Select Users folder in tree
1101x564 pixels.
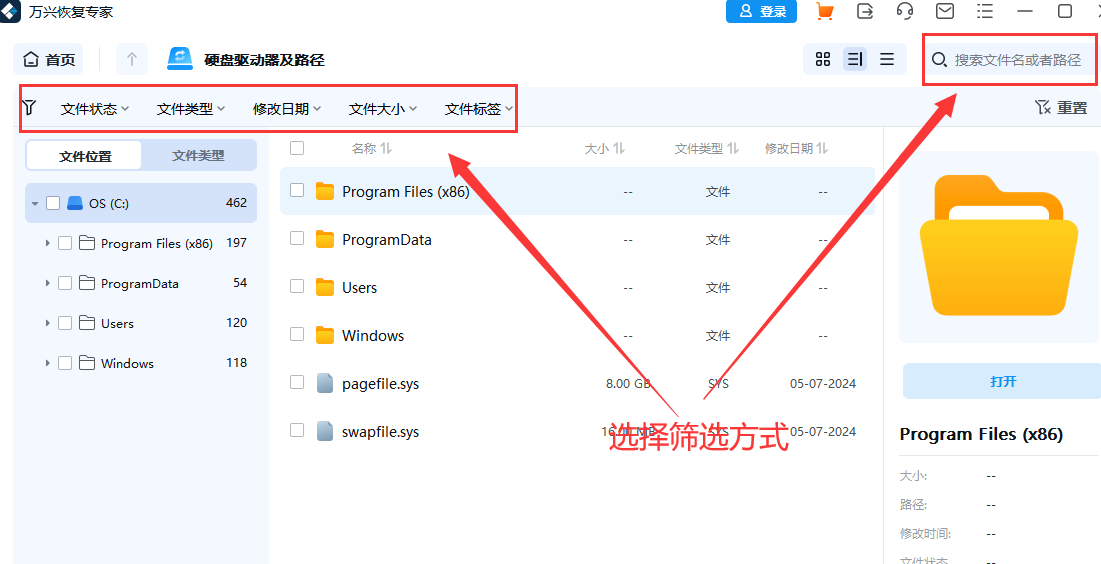[x=117, y=323]
